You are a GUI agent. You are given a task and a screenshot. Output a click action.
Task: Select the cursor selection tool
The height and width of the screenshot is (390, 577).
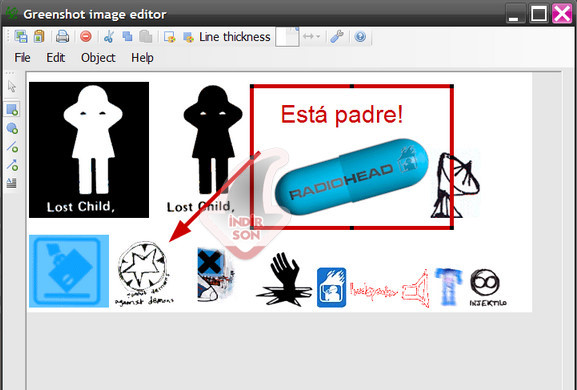12,86
